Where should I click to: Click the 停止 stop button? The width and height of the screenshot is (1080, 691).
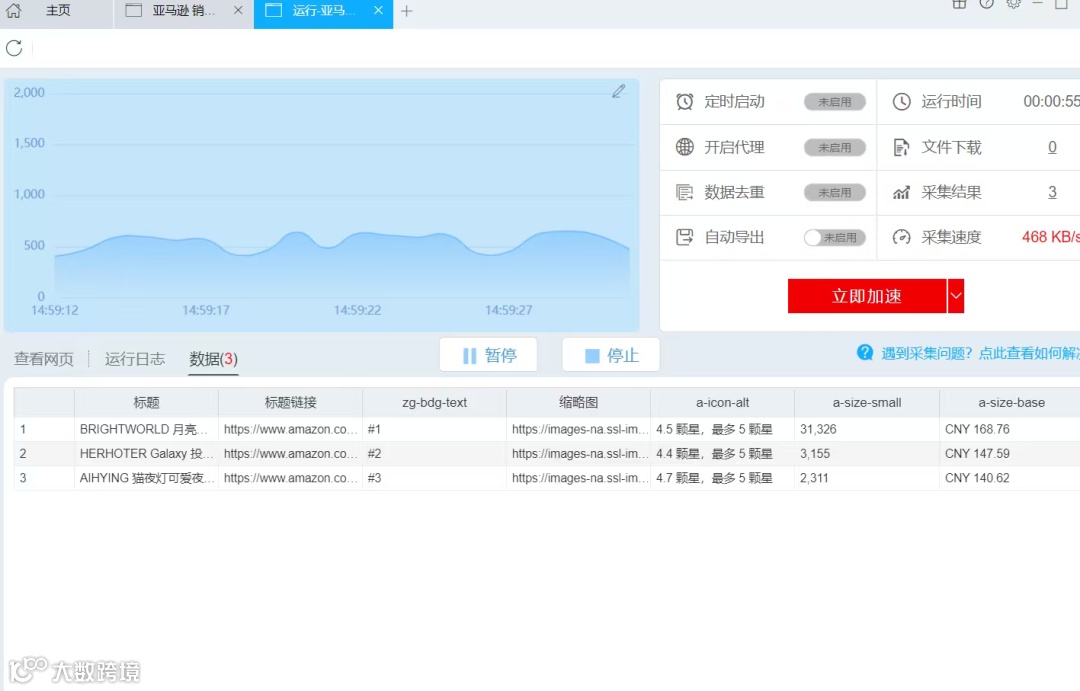point(611,355)
